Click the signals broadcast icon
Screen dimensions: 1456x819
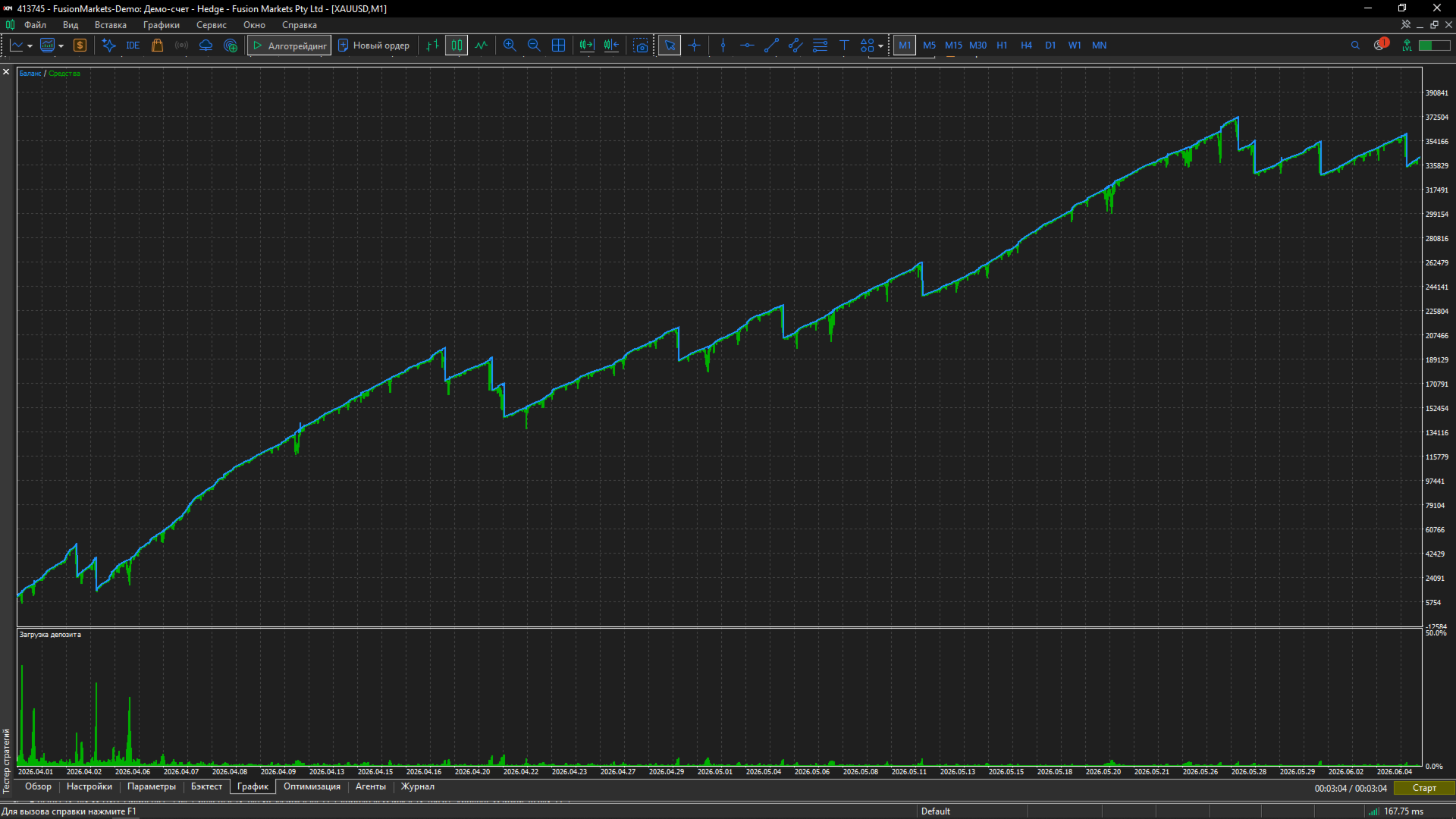(x=181, y=45)
